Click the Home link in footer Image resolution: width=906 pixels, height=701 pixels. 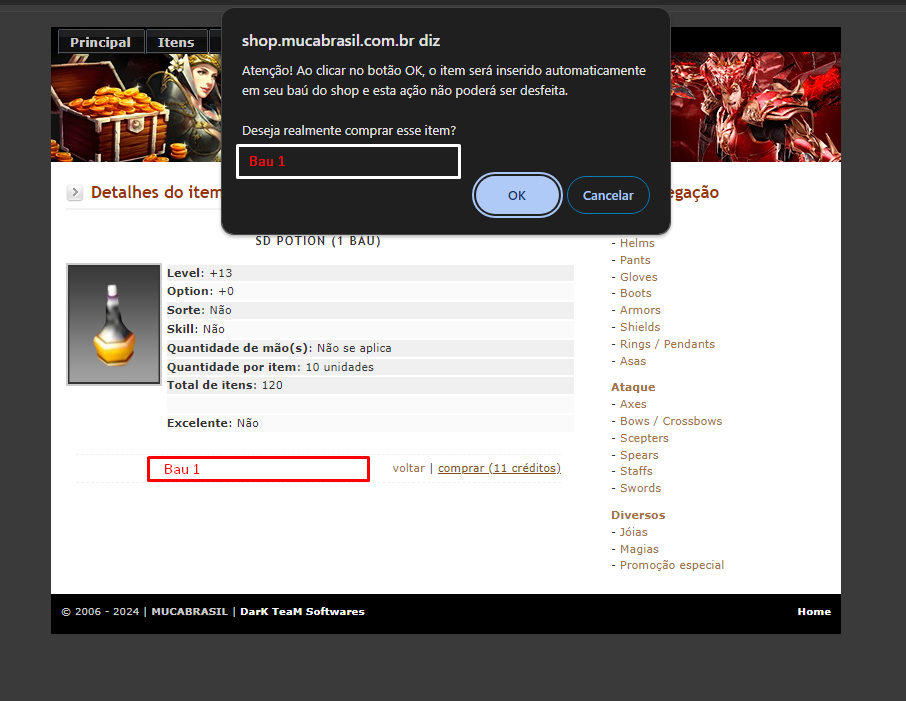click(813, 611)
